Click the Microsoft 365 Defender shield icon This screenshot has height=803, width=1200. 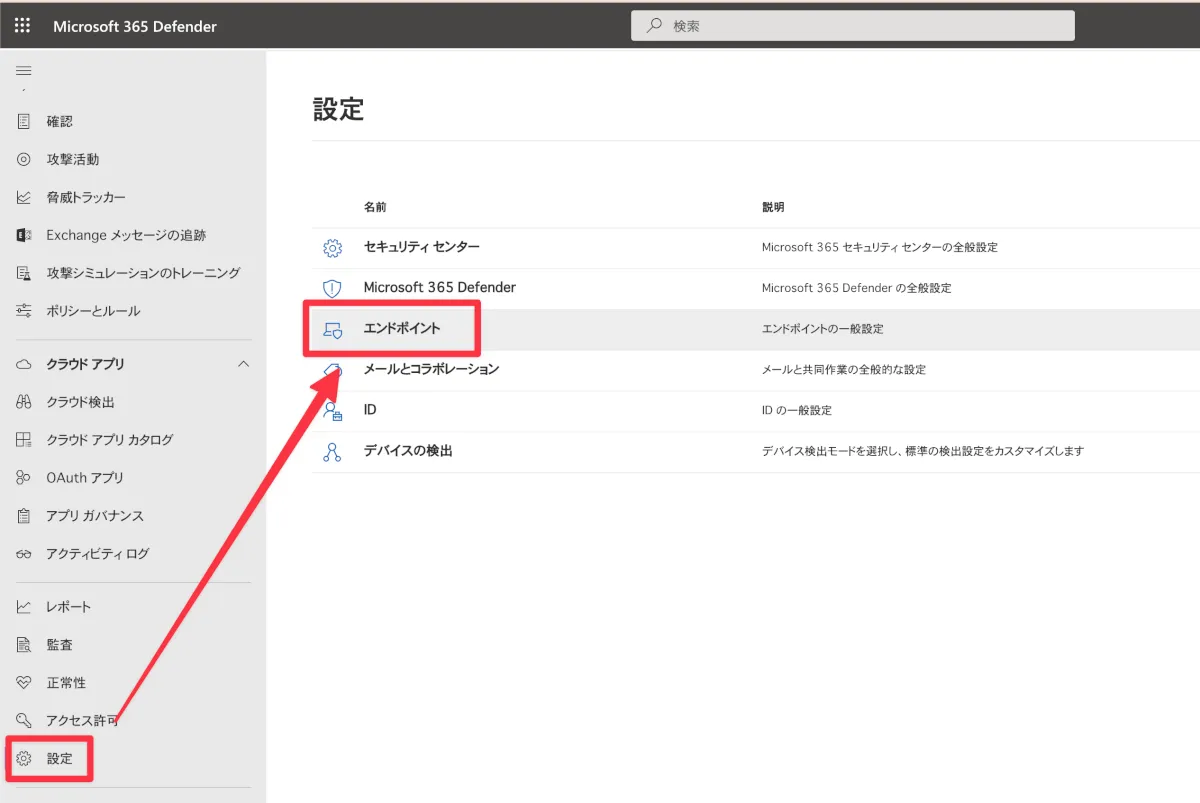tap(333, 288)
